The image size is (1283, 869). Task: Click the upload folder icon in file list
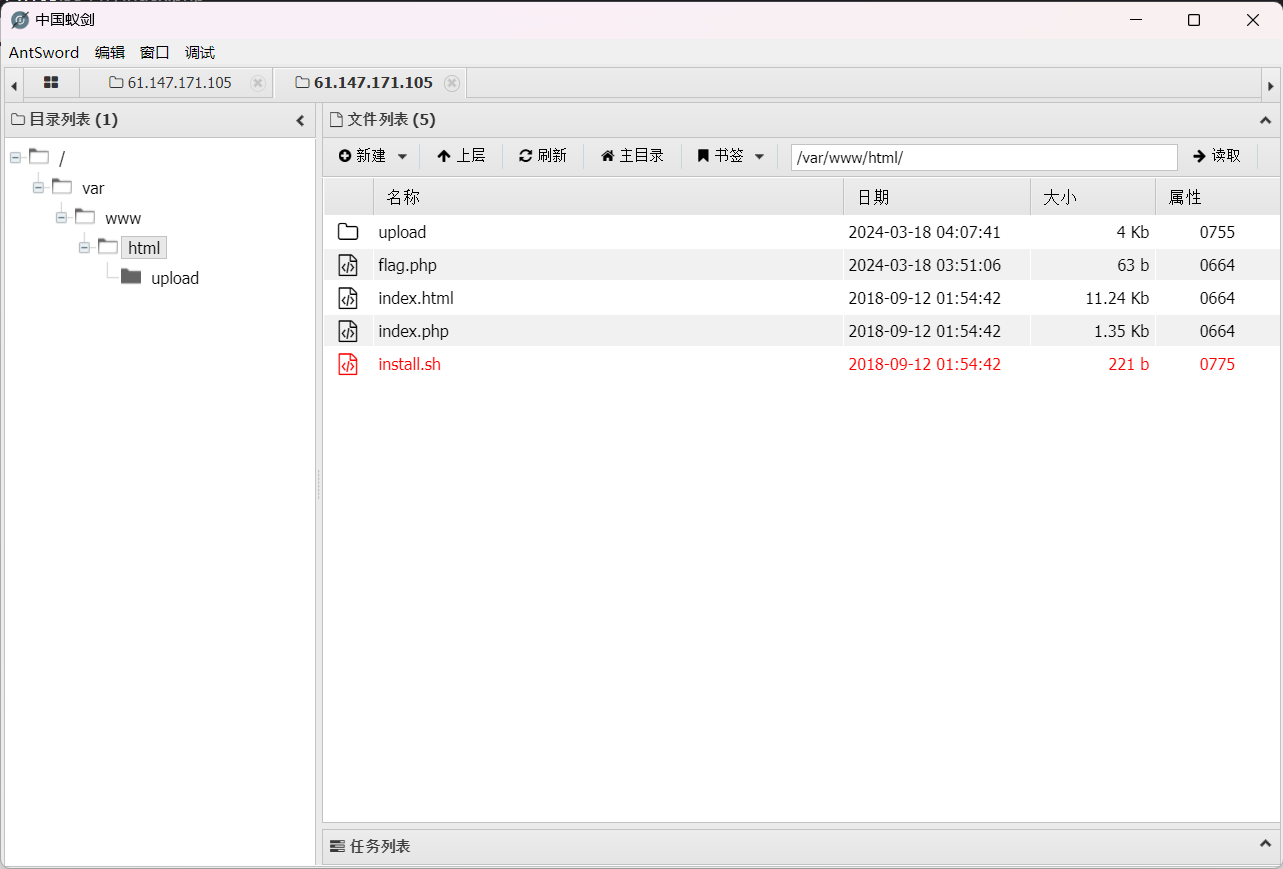tap(348, 232)
